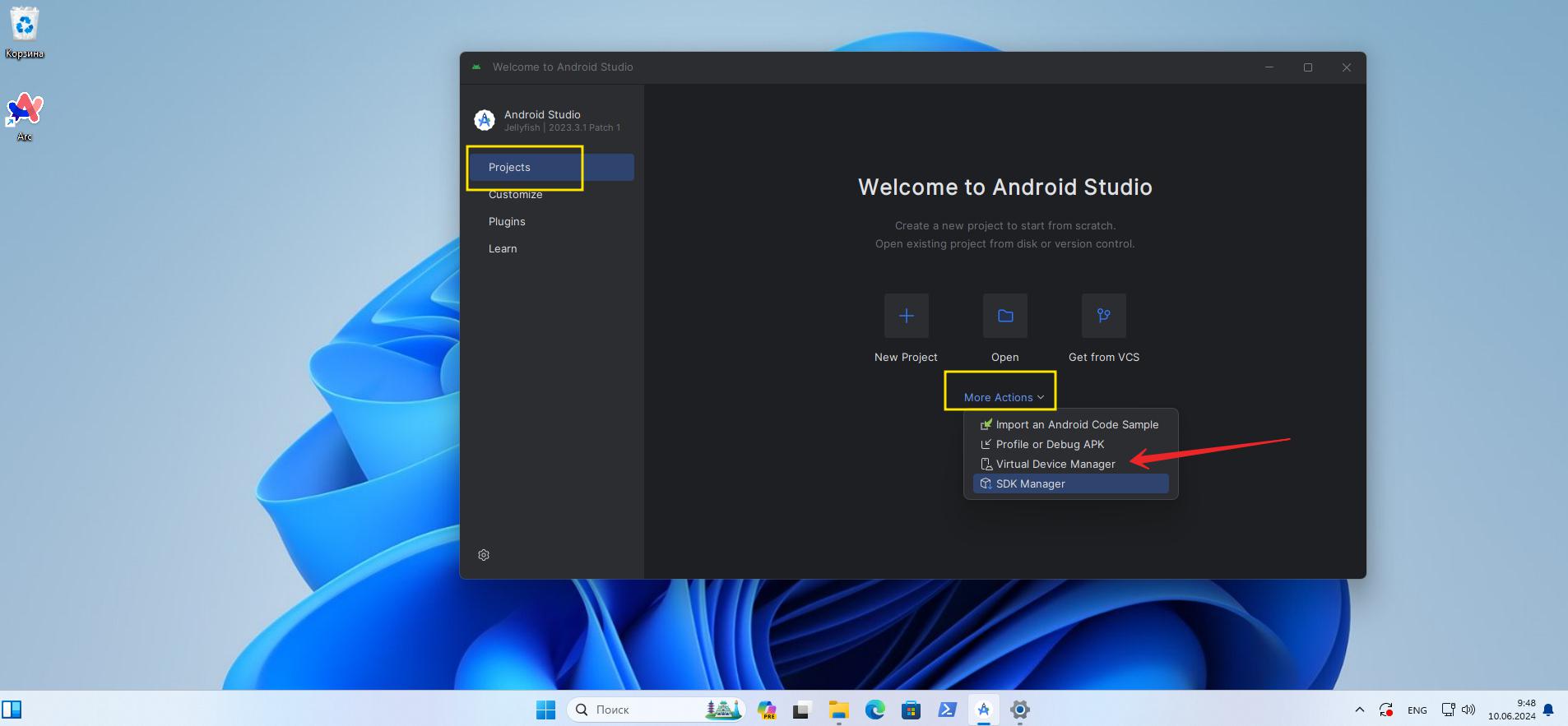Open Copilot preview from taskbar

(767, 710)
